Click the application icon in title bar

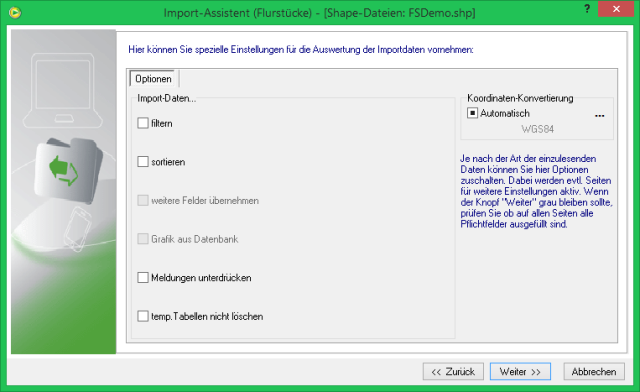15,13
